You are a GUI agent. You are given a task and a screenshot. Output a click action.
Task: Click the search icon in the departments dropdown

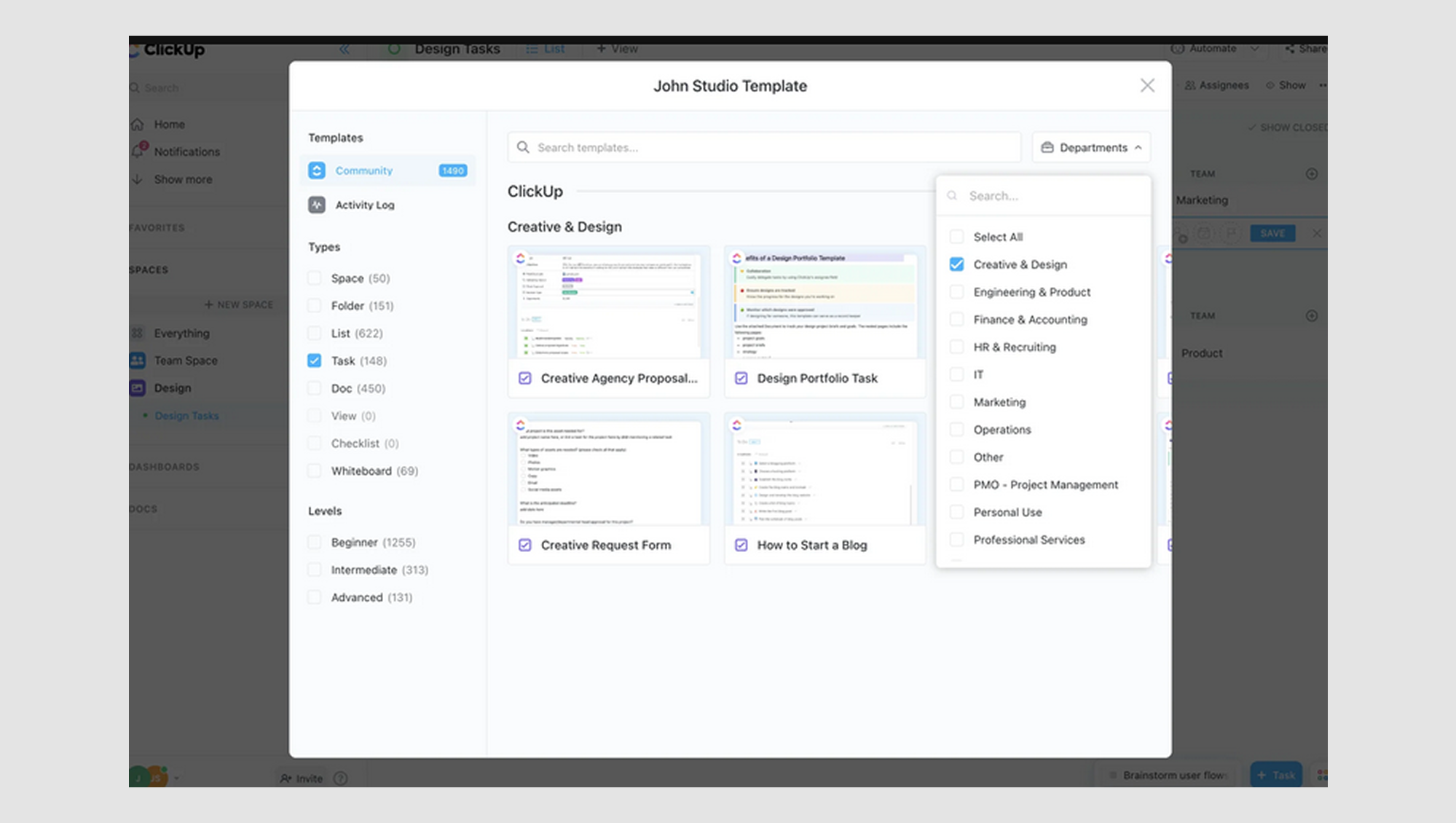pyautogui.click(x=952, y=195)
